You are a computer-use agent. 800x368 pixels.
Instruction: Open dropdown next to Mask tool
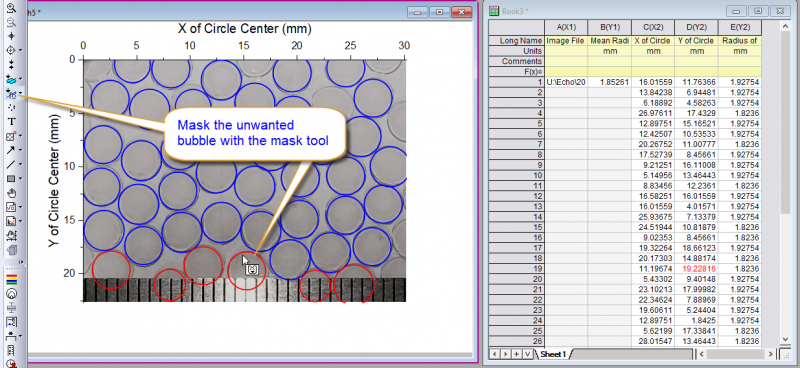[x=20, y=93]
